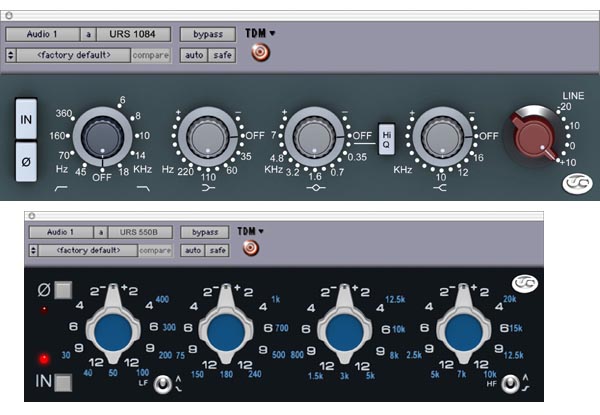Click auto button in URS 550B window
Viewport: 600px width, 415px height.
point(193,251)
